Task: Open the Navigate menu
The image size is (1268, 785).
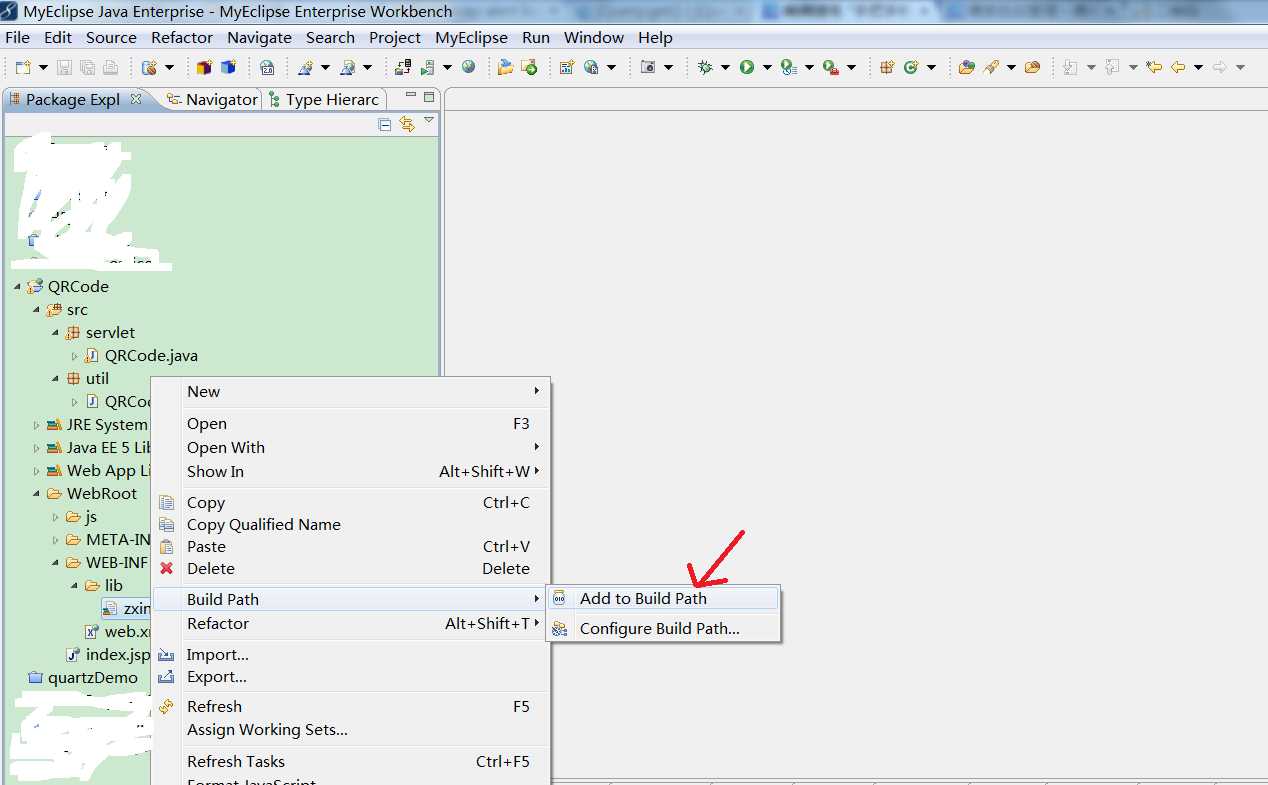Action: 259,37
